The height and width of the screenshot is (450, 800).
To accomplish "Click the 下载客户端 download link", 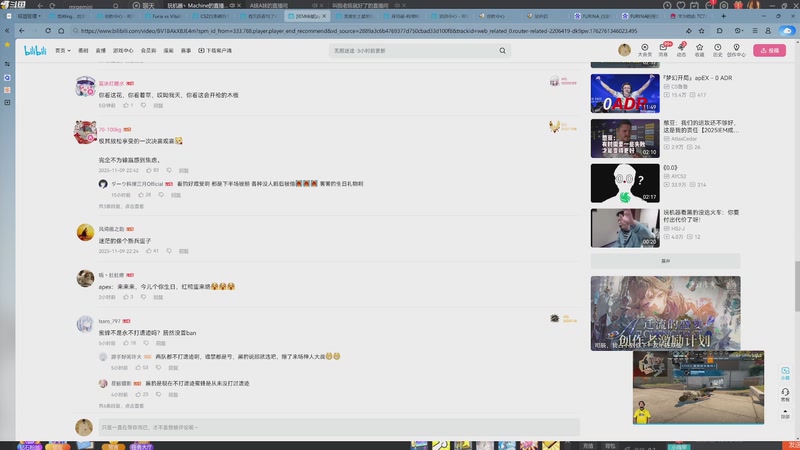I will 215,51.
